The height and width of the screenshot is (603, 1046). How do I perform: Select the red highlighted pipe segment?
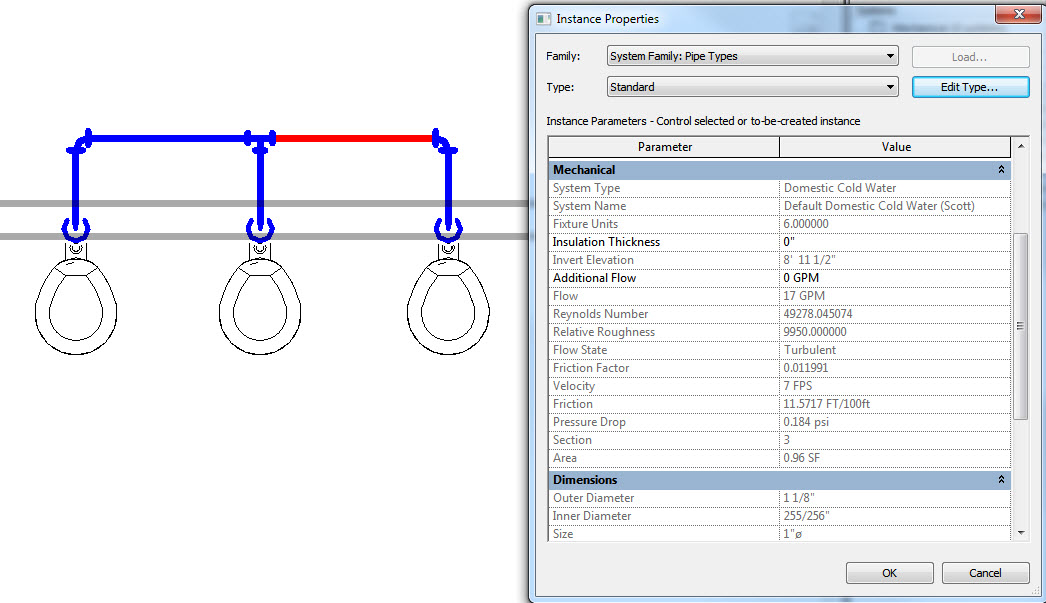pos(354,139)
